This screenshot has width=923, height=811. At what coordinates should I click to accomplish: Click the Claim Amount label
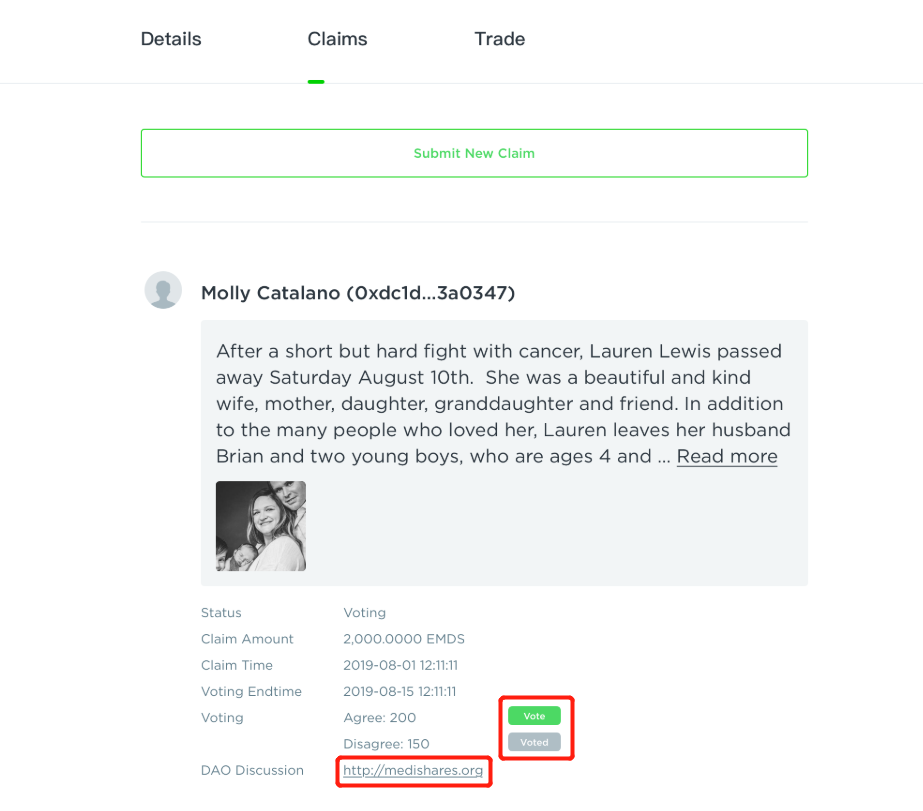click(247, 639)
